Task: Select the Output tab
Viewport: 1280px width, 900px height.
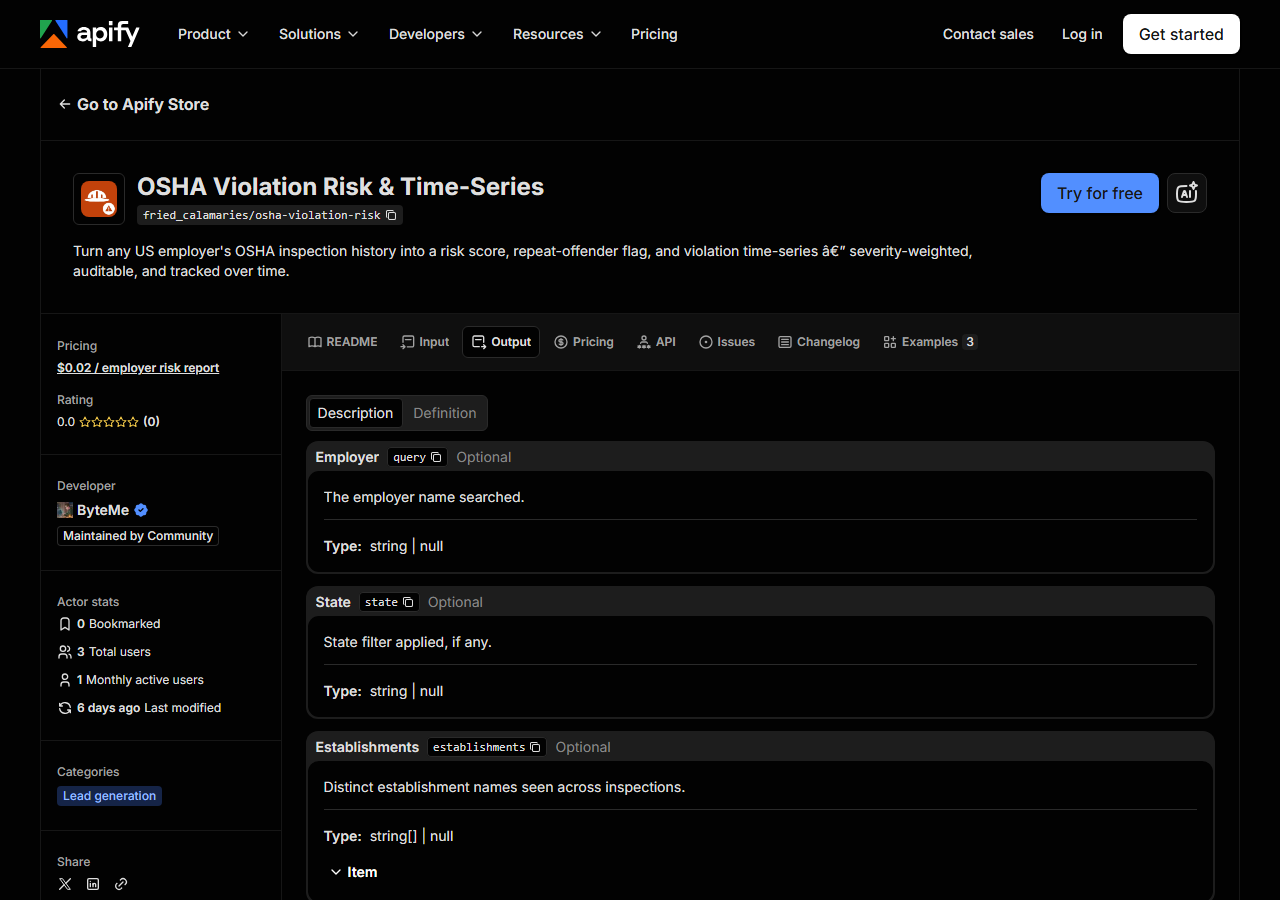Action: click(x=501, y=342)
